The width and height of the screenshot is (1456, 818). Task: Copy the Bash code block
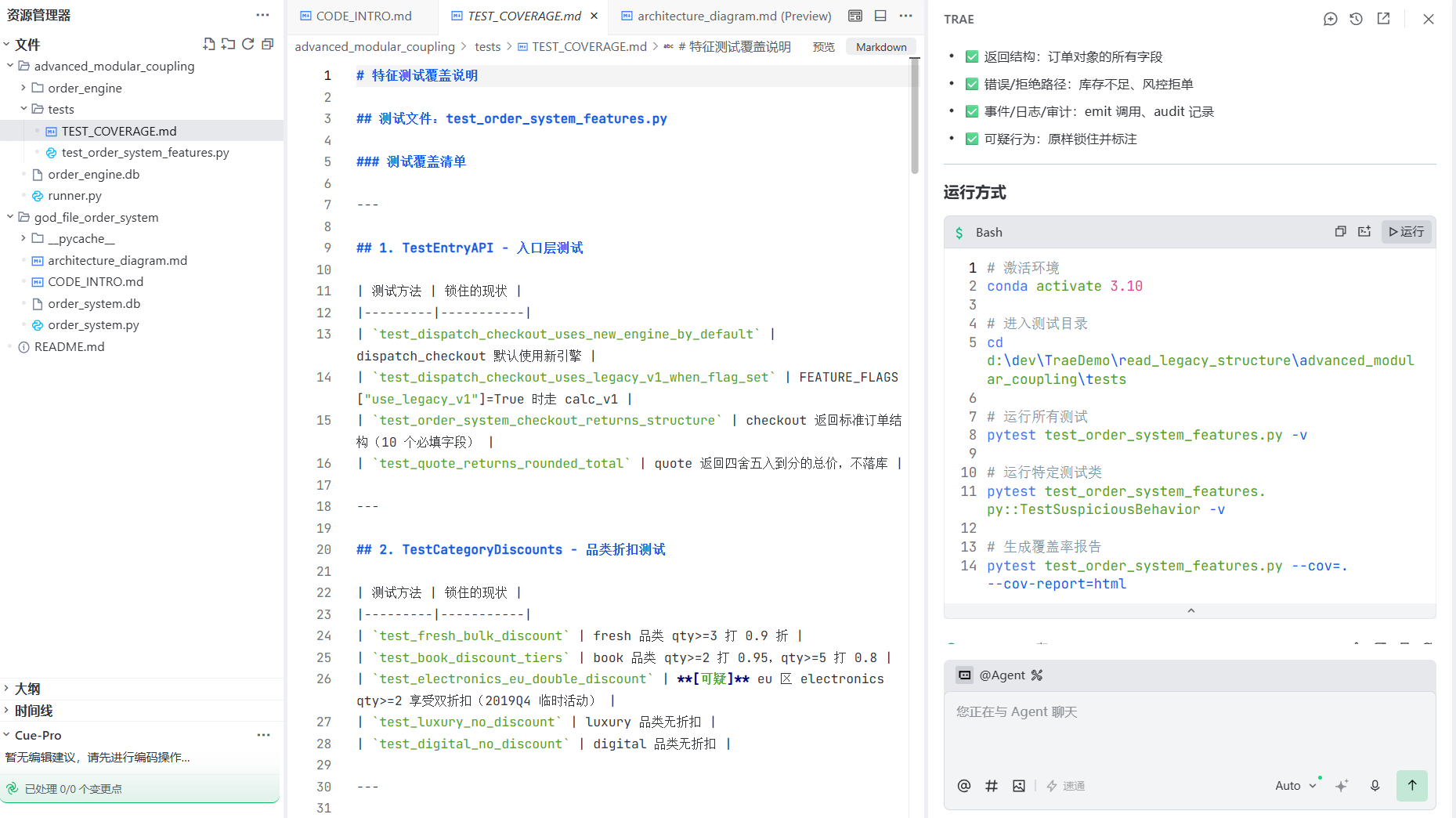pos(1340,232)
